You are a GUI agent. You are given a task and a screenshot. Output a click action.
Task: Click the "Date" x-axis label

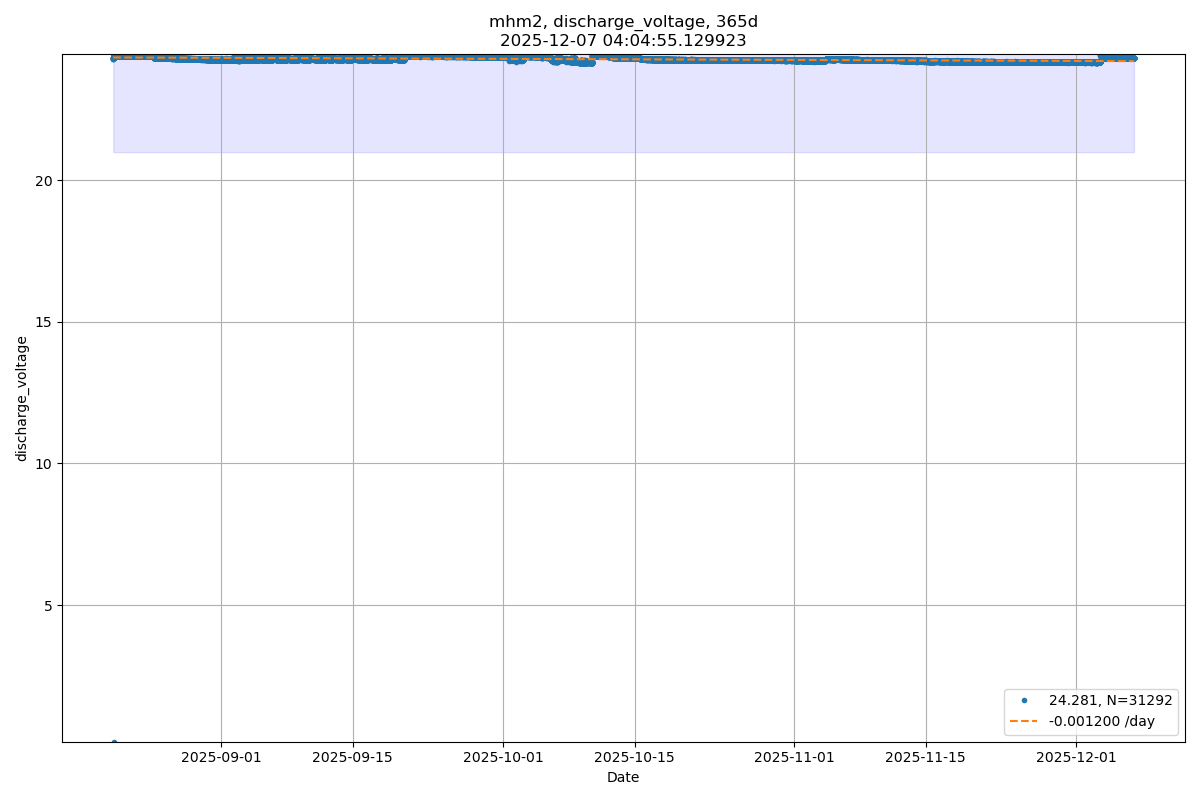pos(623,777)
